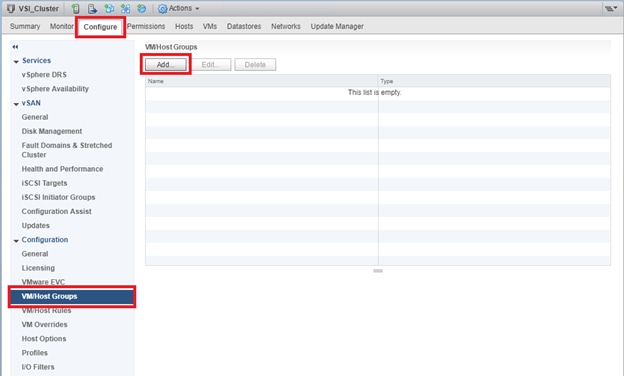This screenshot has width=624, height=376.
Task: Collapse the Configuration section
Action: pos(16,241)
